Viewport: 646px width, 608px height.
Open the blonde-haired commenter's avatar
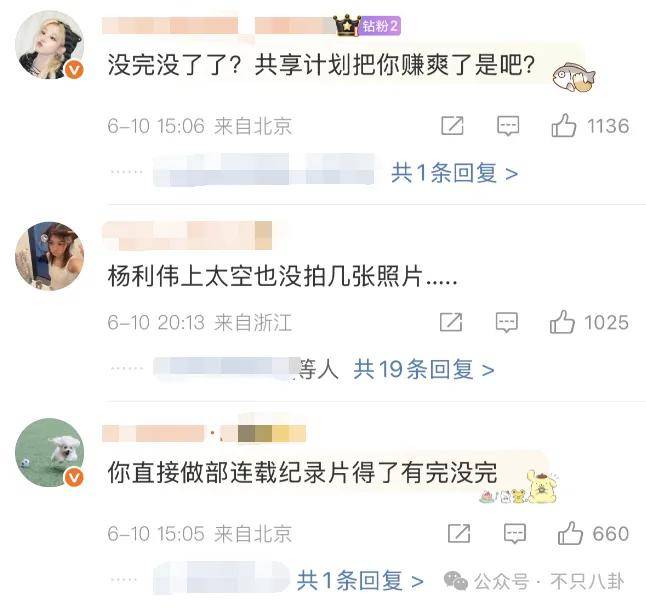49,44
